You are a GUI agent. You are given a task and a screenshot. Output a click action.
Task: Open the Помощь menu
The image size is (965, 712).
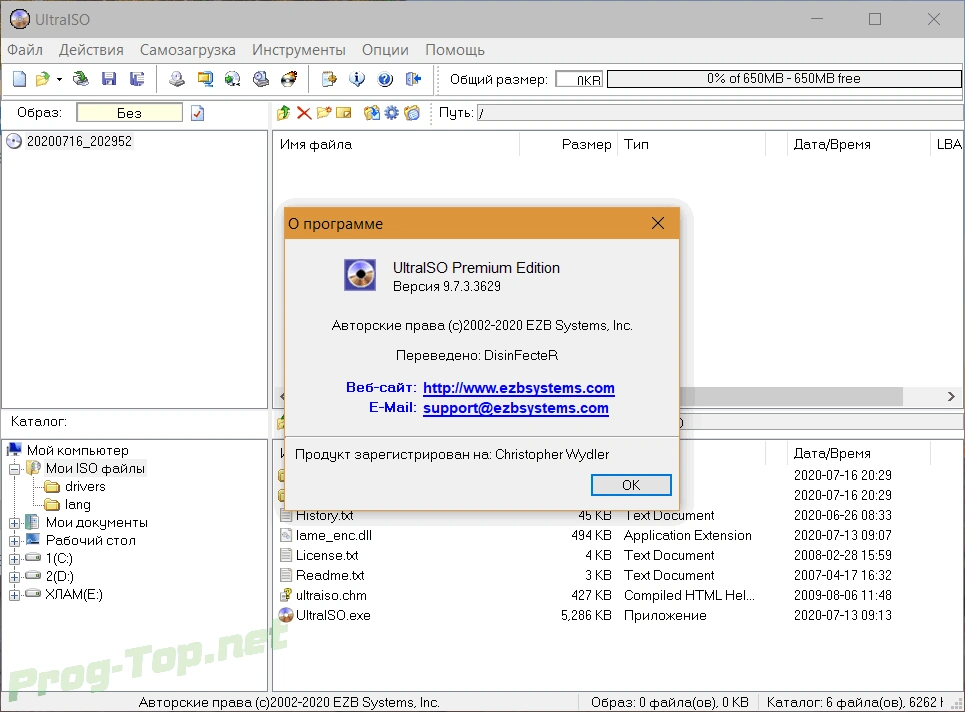pos(455,50)
